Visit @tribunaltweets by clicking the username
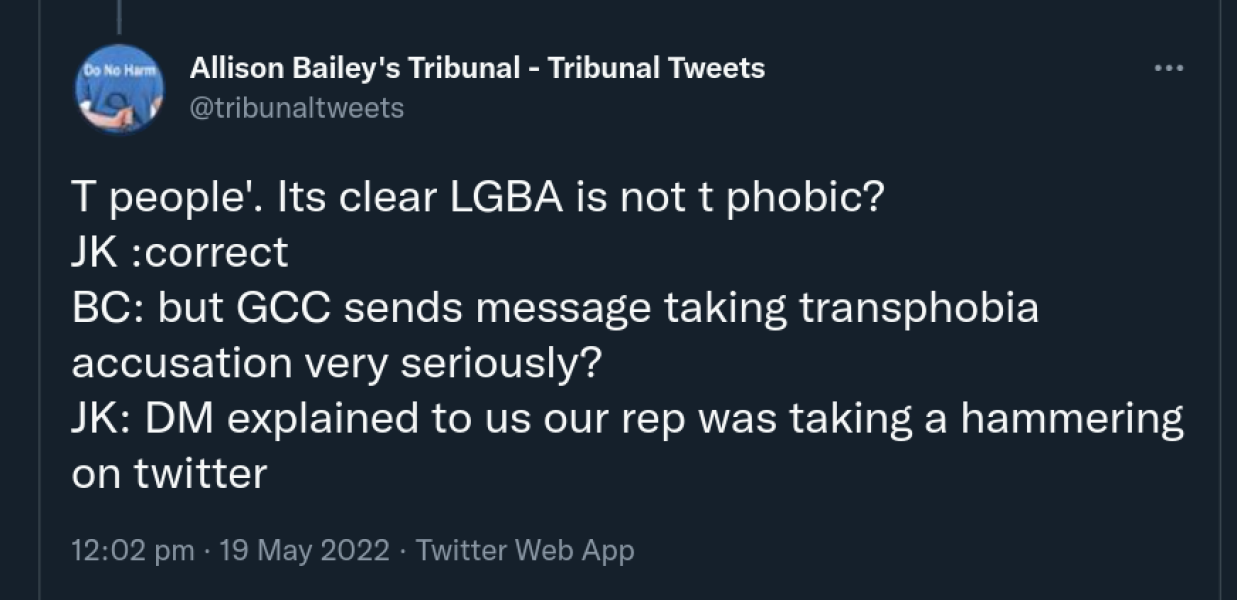 pos(298,107)
